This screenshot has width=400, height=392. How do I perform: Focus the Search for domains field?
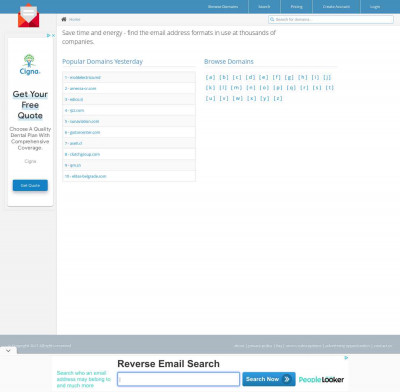[x=331, y=19]
